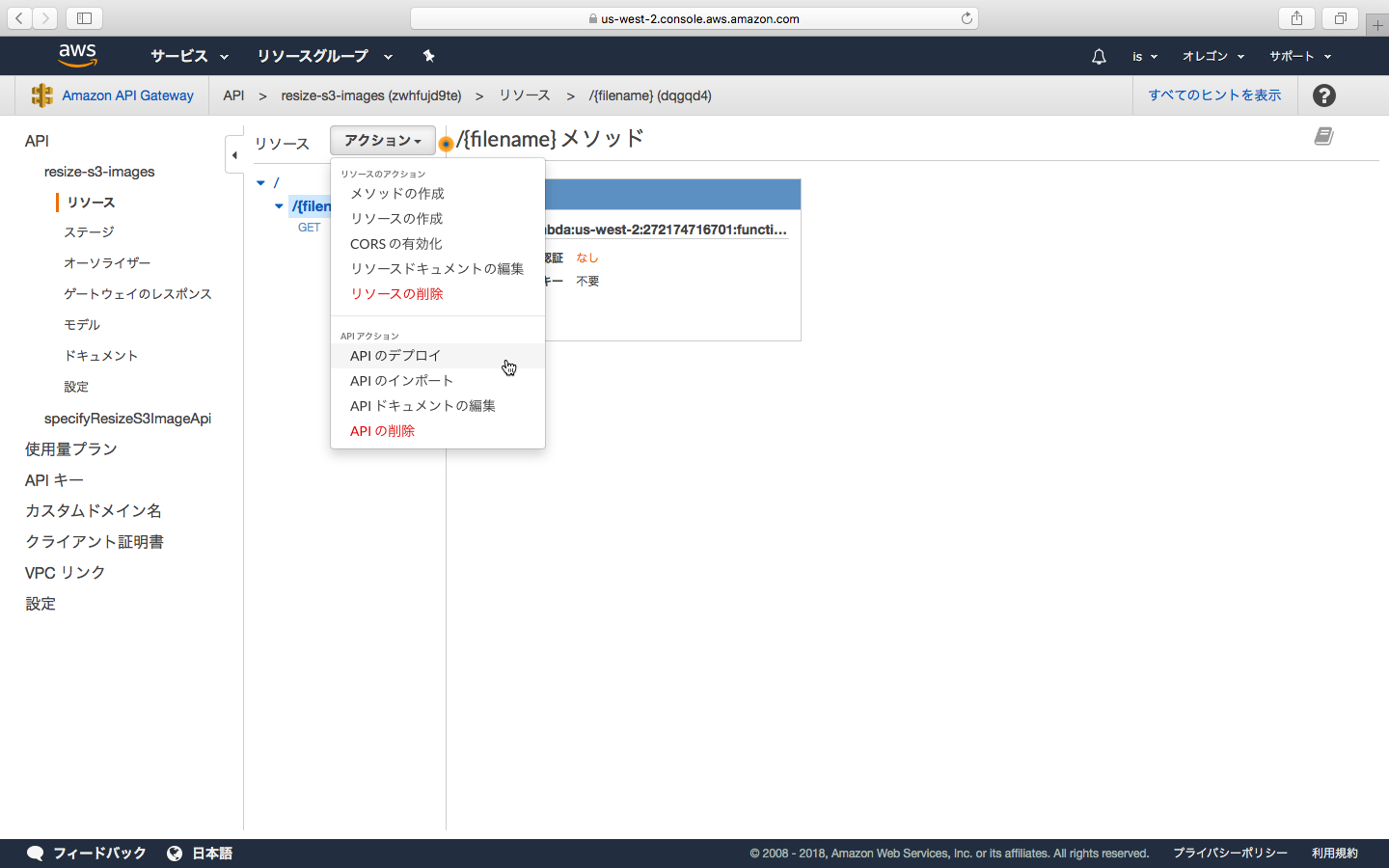Open the notifications bell icon

(1099, 57)
